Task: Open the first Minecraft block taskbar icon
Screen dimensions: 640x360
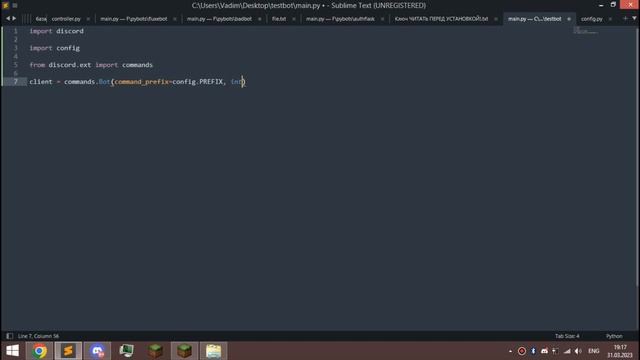Action: click(x=155, y=351)
